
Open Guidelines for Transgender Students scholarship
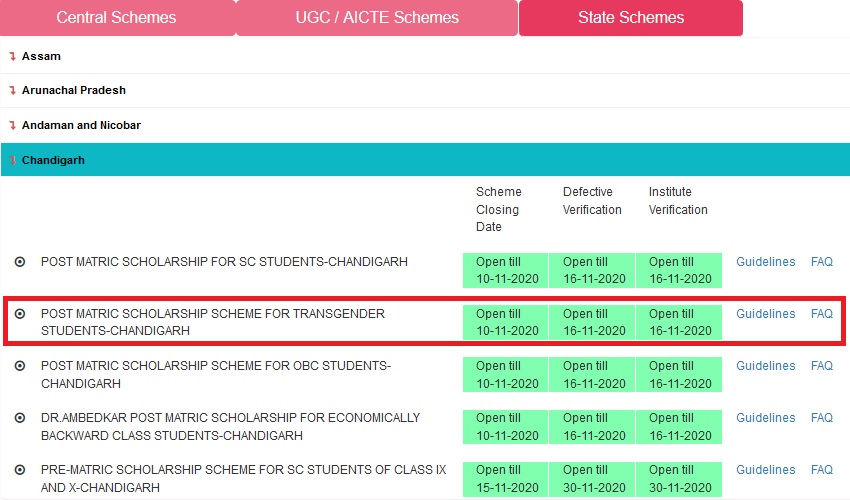pos(765,314)
